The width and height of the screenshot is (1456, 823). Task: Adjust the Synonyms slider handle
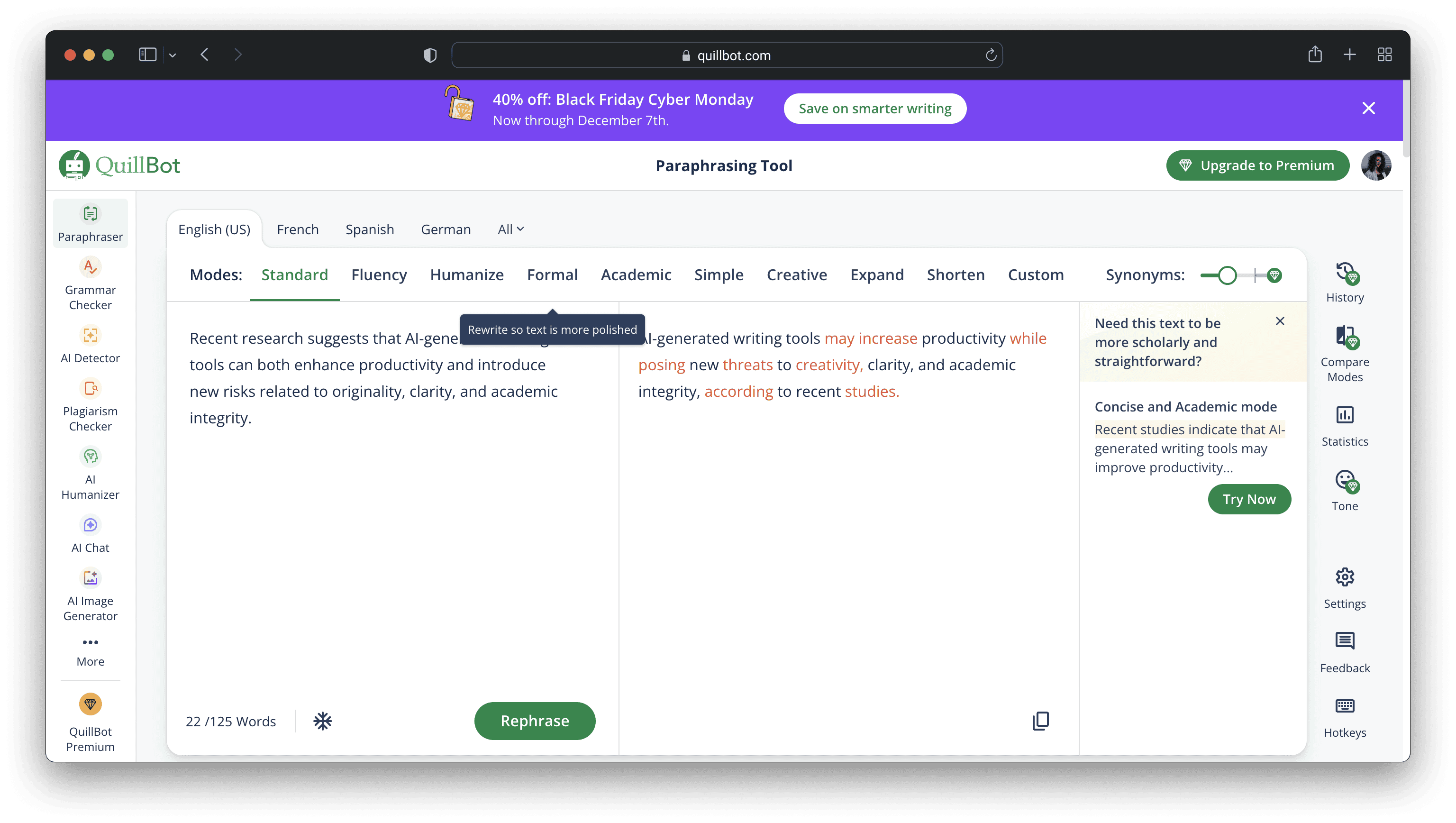point(1227,275)
